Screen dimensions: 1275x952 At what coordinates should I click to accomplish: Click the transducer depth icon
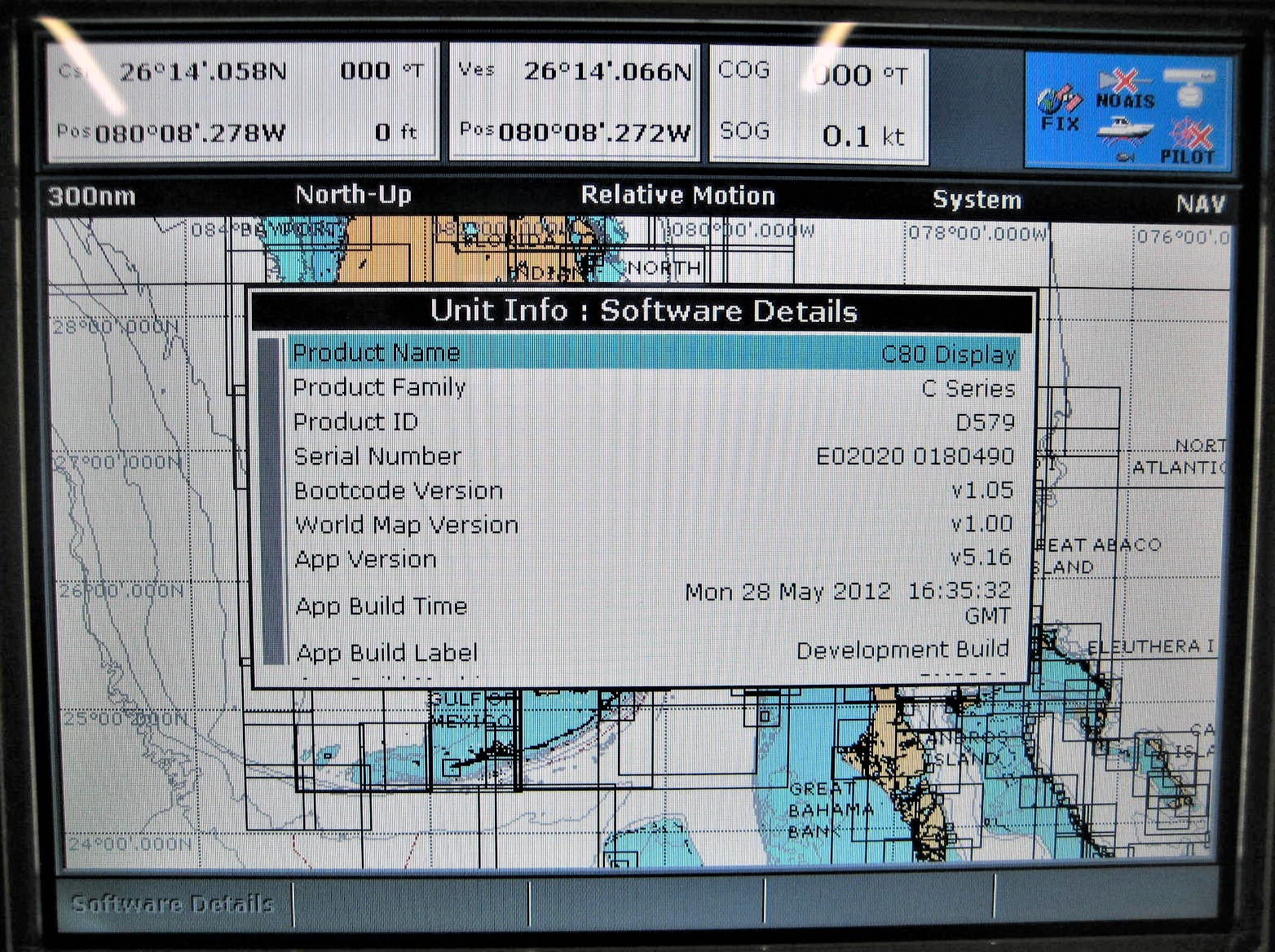(1189, 86)
